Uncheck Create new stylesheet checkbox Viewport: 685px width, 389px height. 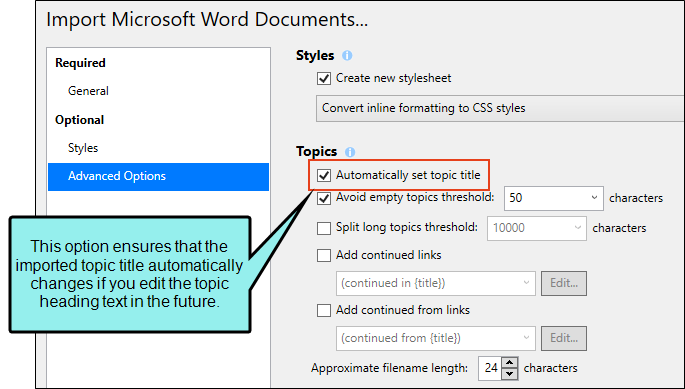(324, 79)
